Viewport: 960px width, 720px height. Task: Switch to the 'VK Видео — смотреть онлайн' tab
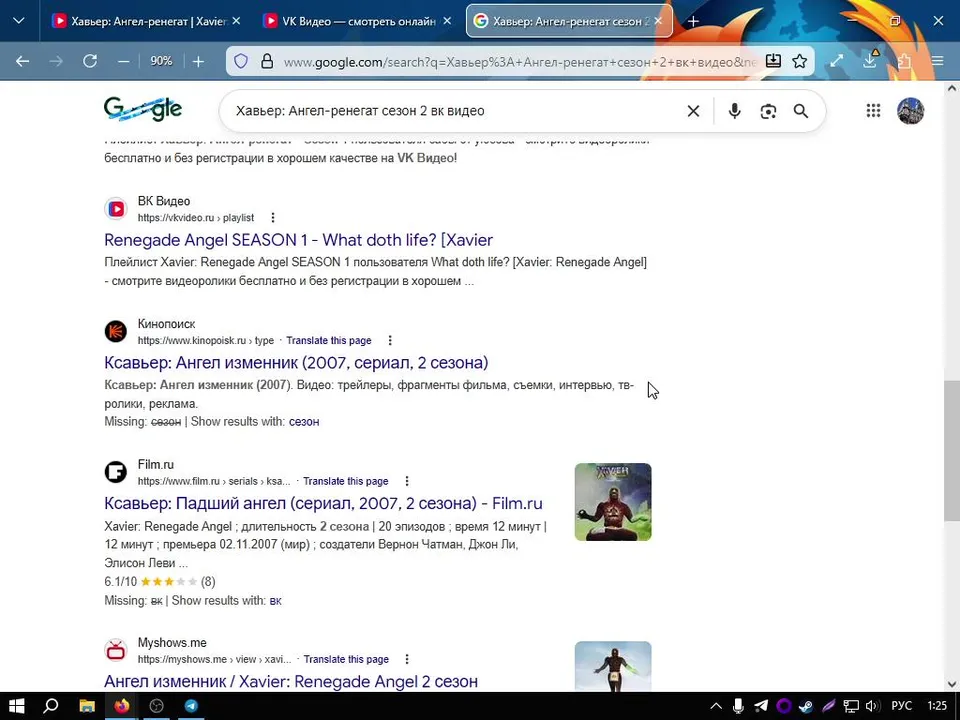coord(357,21)
